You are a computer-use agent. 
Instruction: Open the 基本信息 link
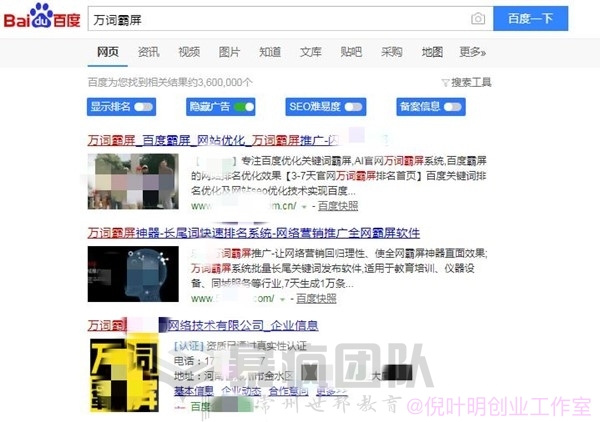pos(194,391)
